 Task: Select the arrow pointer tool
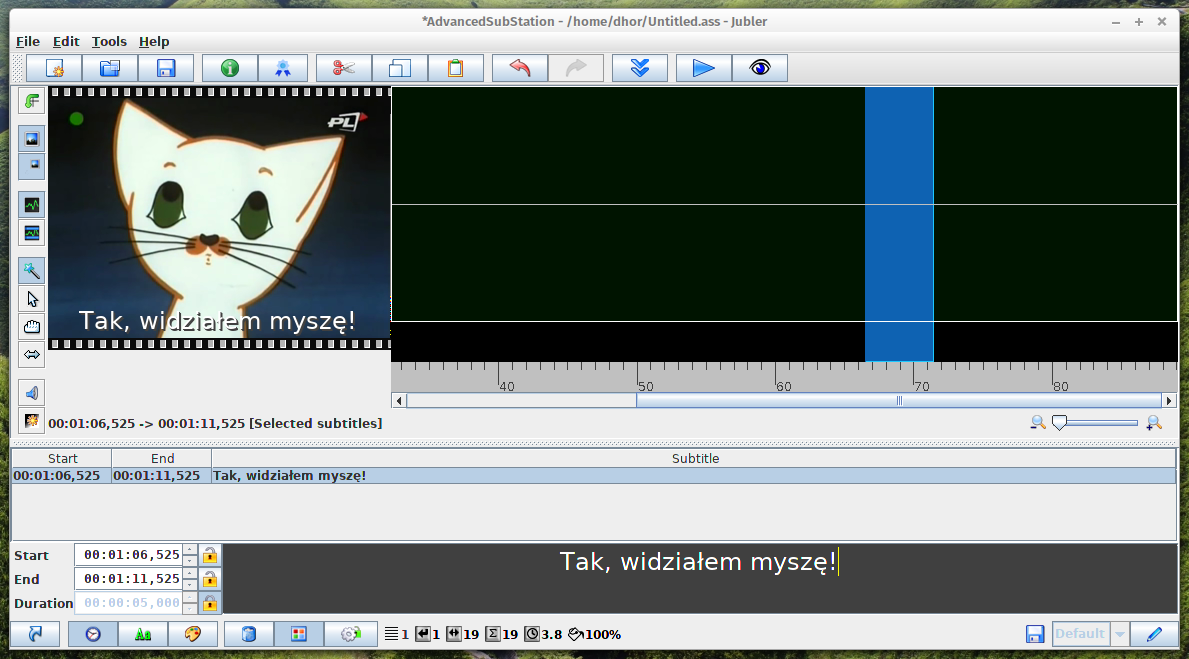(x=32, y=299)
